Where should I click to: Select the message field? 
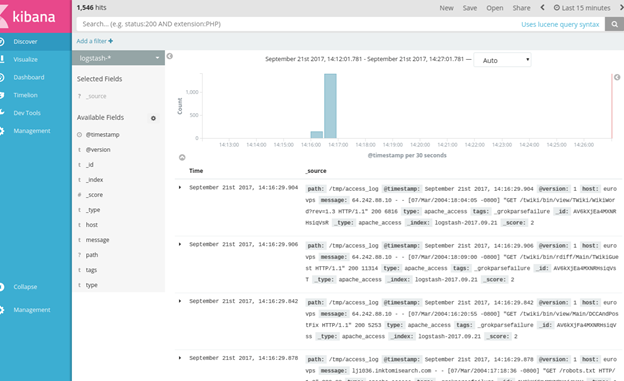click(x=97, y=240)
